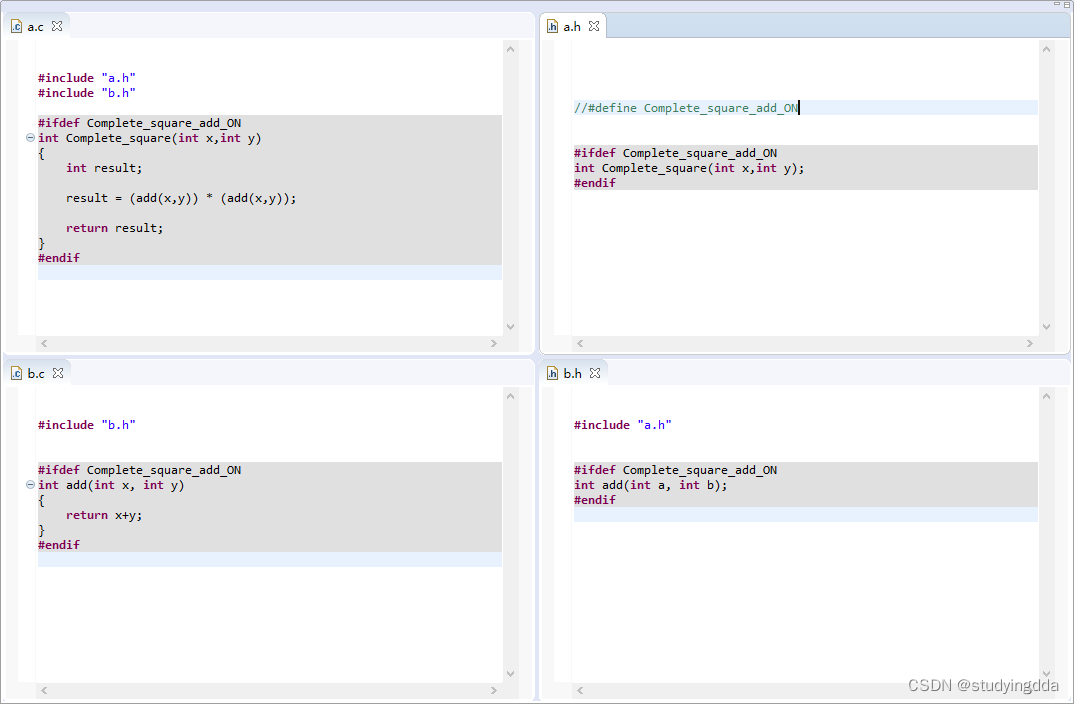Click scroll up arrow in b.h editor

pos(1046,397)
